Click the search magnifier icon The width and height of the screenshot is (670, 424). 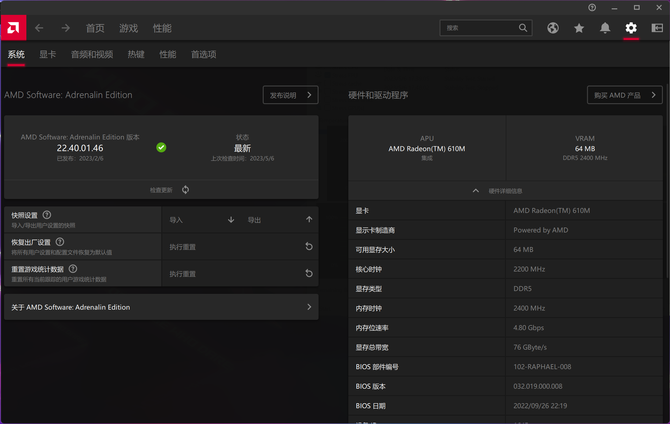tap(523, 28)
